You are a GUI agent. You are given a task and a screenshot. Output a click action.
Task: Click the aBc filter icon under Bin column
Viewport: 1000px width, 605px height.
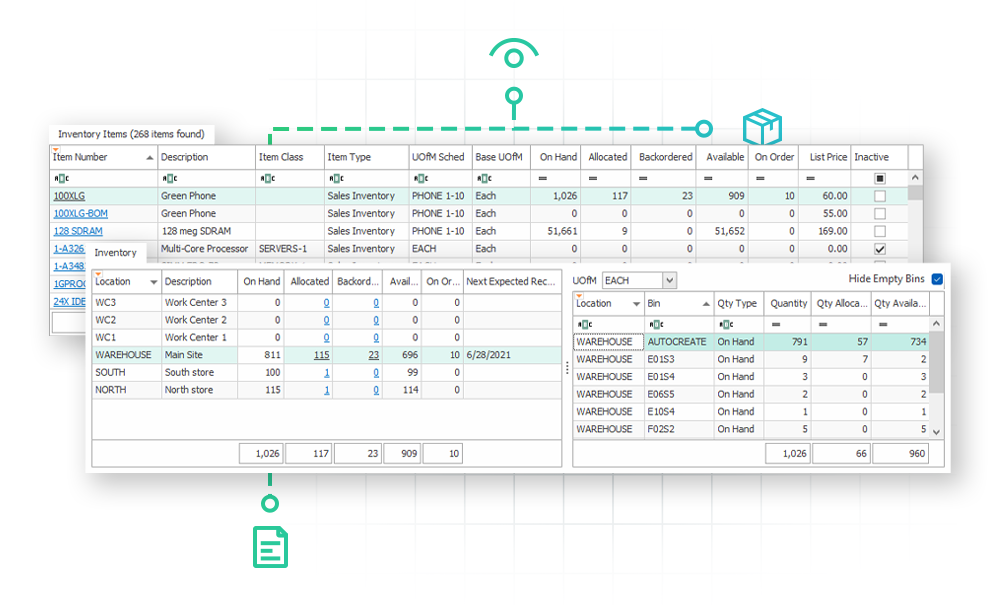point(657,322)
